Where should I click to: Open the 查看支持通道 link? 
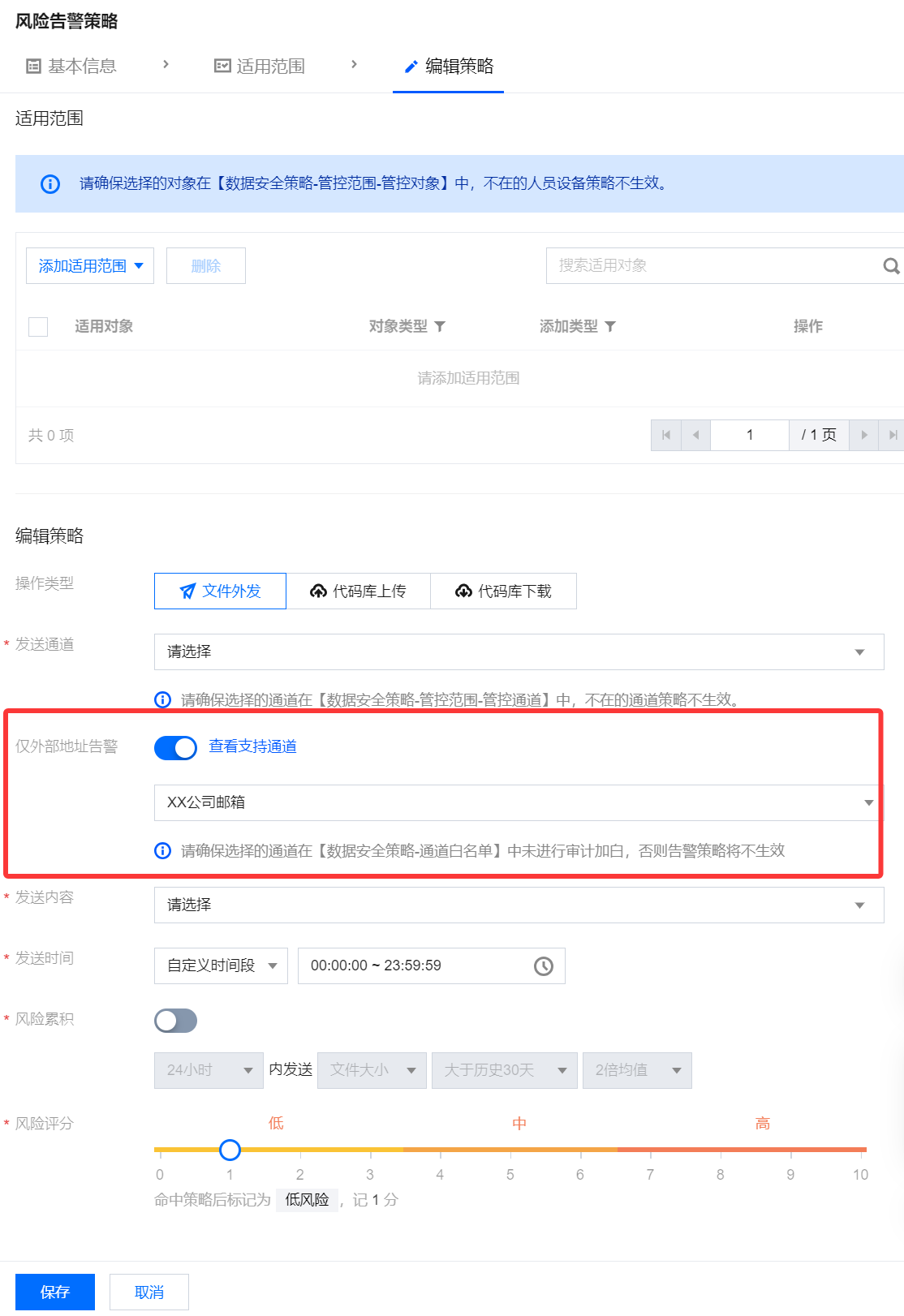(x=253, y=746)
